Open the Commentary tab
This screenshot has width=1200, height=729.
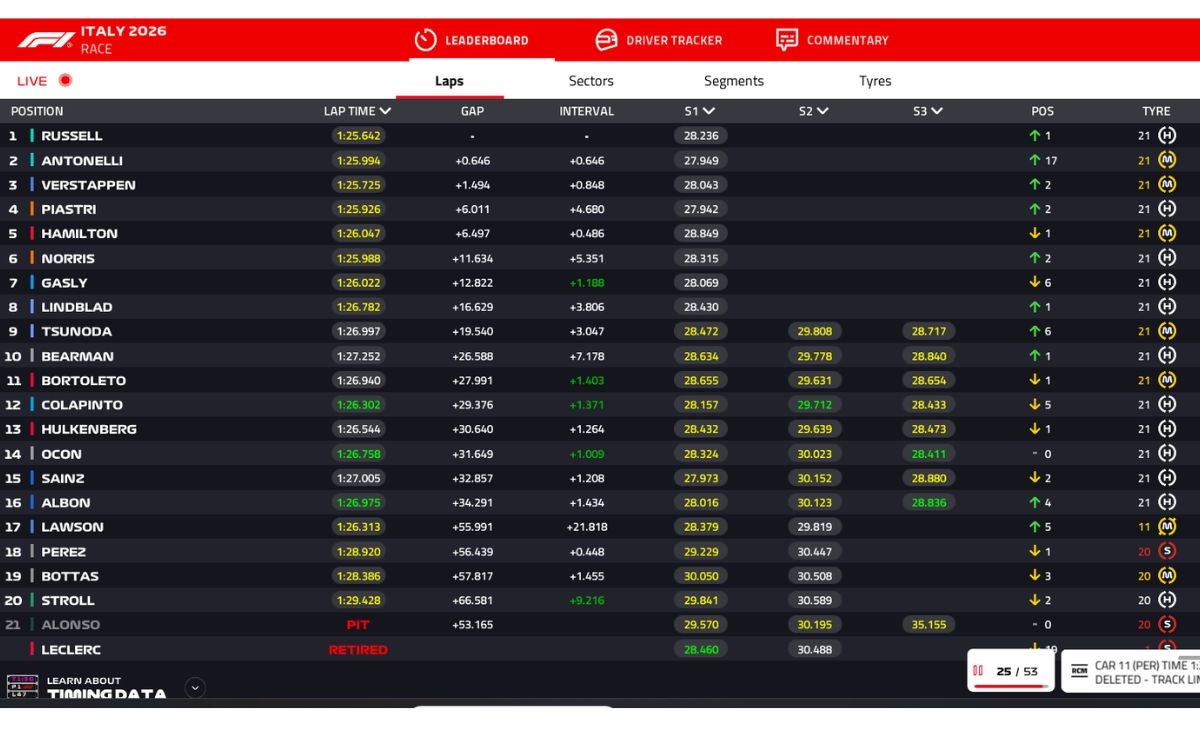tap(832, 40)
